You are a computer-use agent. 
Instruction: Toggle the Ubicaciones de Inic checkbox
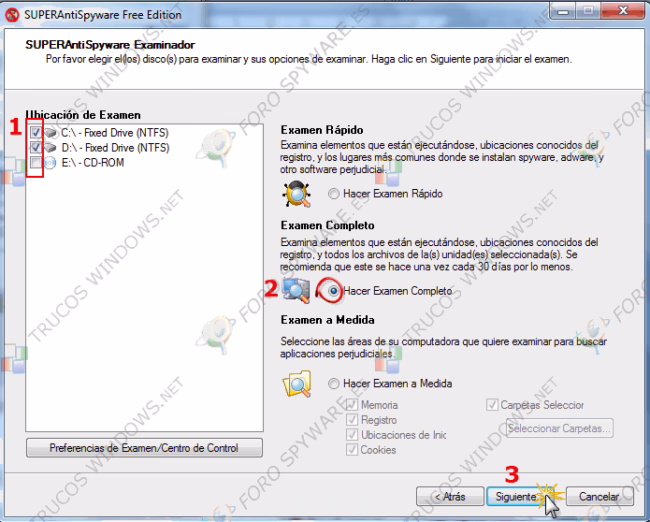[x=352, y=435]
